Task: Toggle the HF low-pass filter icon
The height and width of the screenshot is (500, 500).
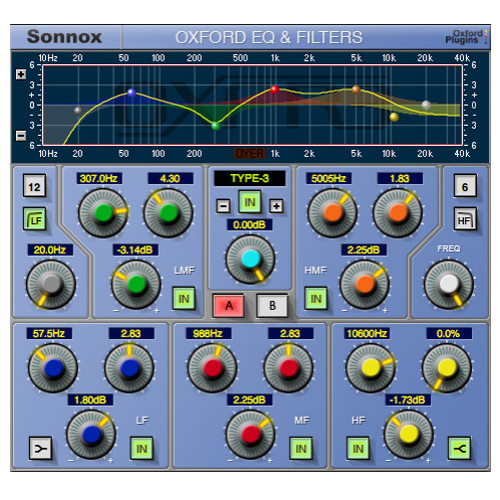Action: click(x=465, y=219)
